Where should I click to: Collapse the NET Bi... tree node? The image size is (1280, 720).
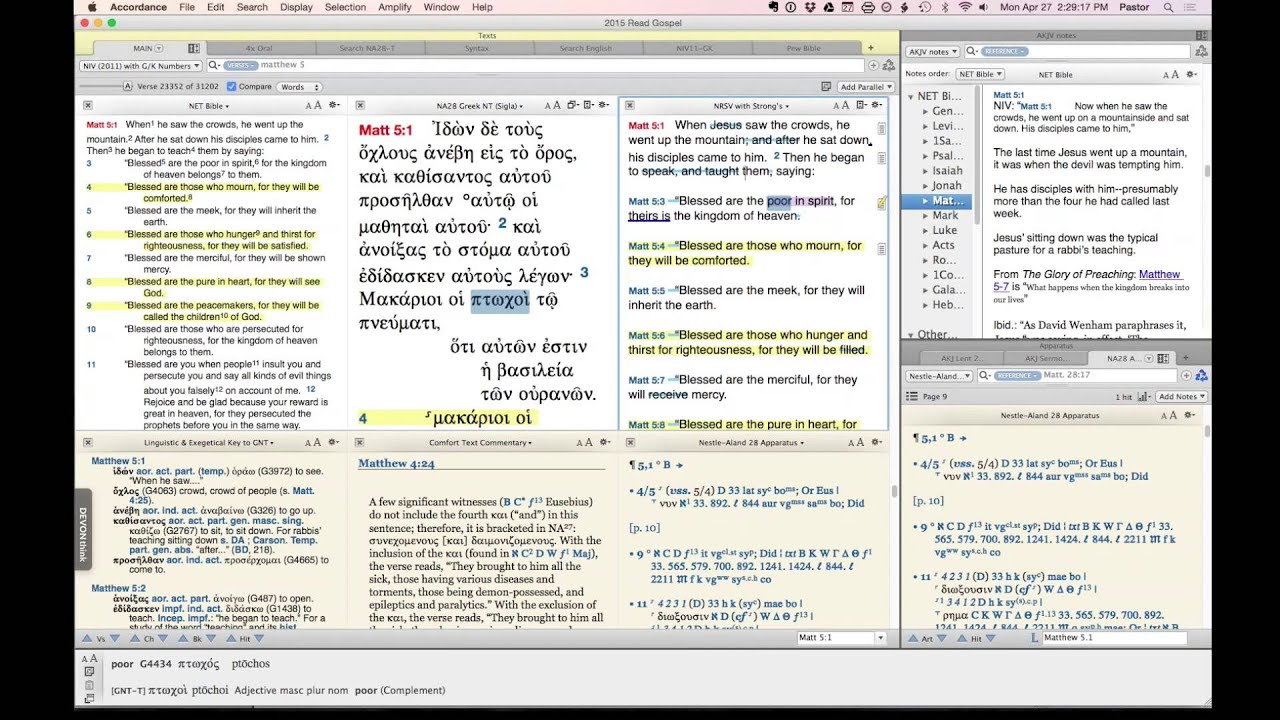click(x=911, y=96)
